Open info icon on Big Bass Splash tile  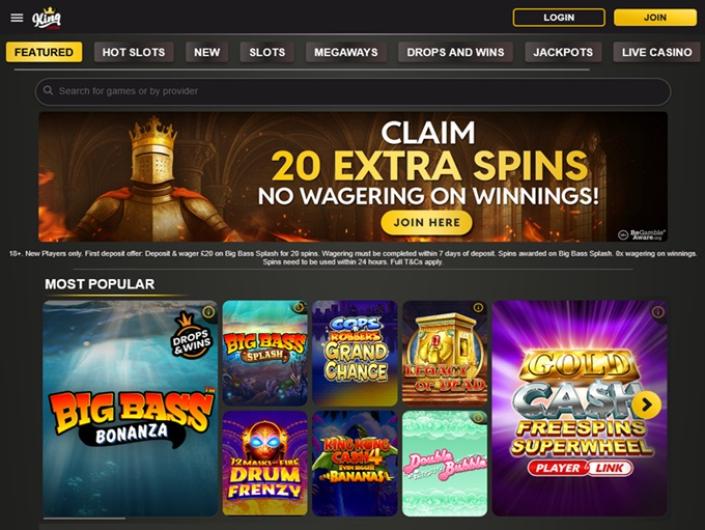[x=299, y=308]
